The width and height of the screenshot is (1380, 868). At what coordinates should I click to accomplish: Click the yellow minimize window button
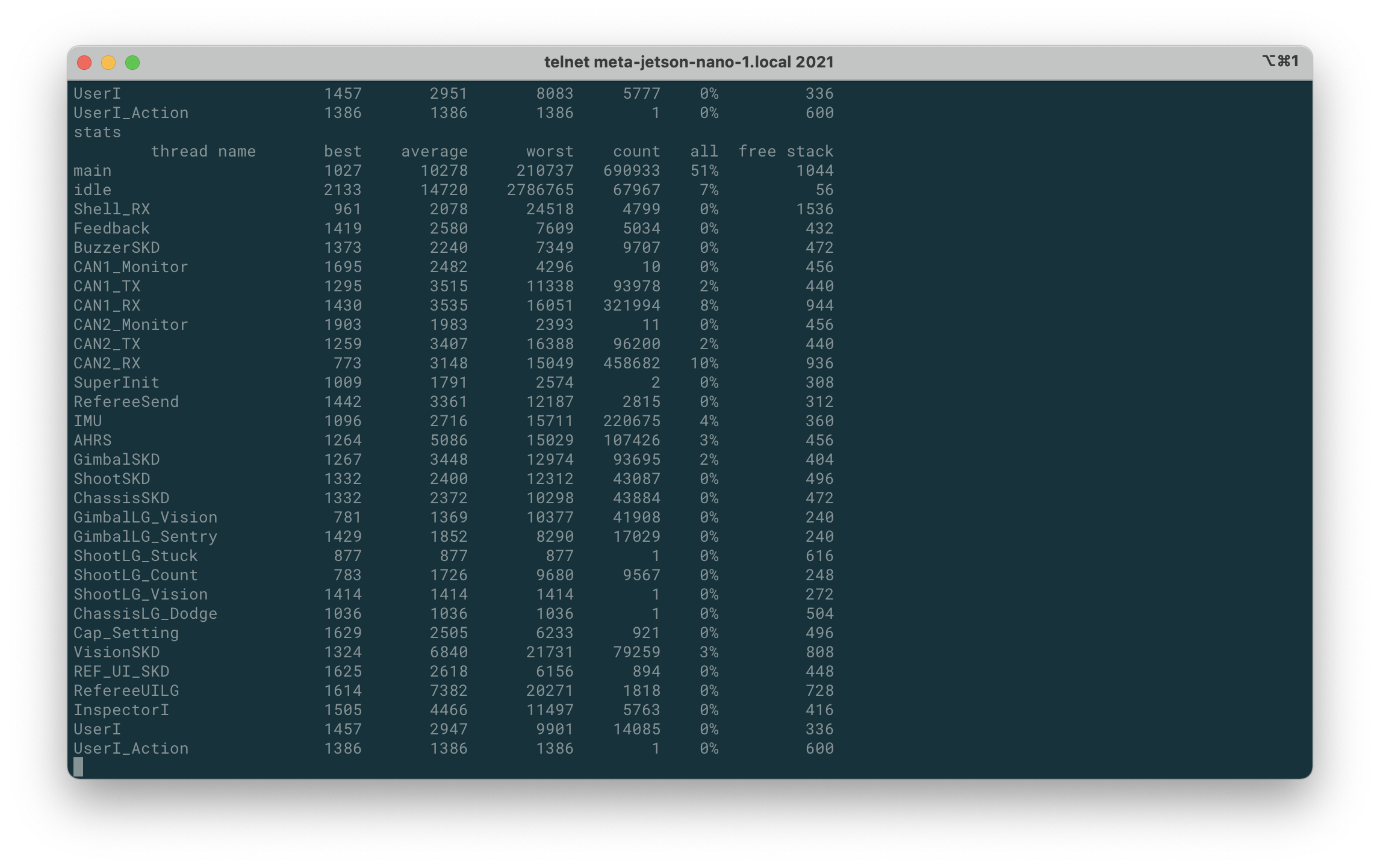108,63
